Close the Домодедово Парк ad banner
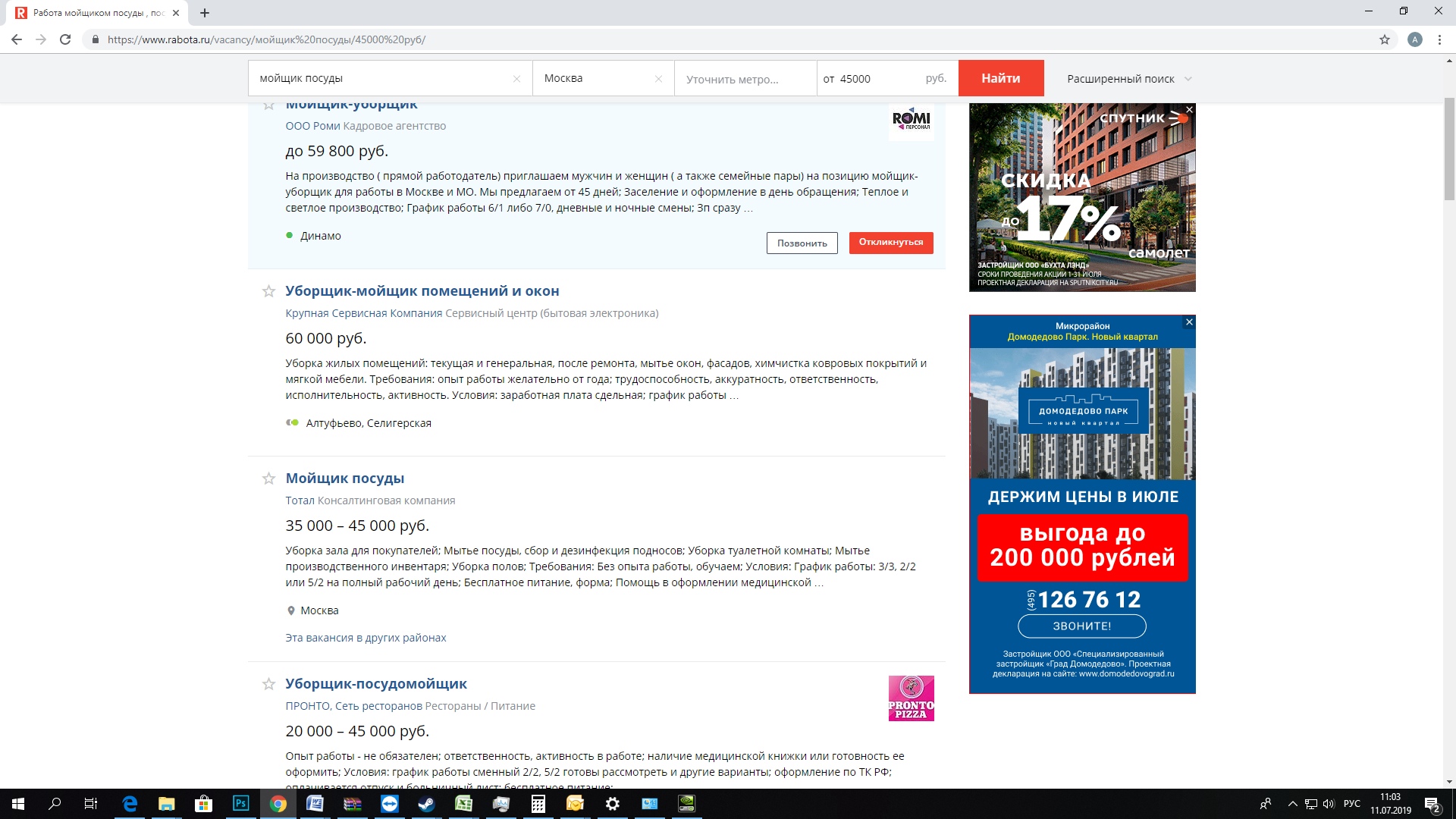This screenshot has width=1456, height=819. [x=1189, y=322]
